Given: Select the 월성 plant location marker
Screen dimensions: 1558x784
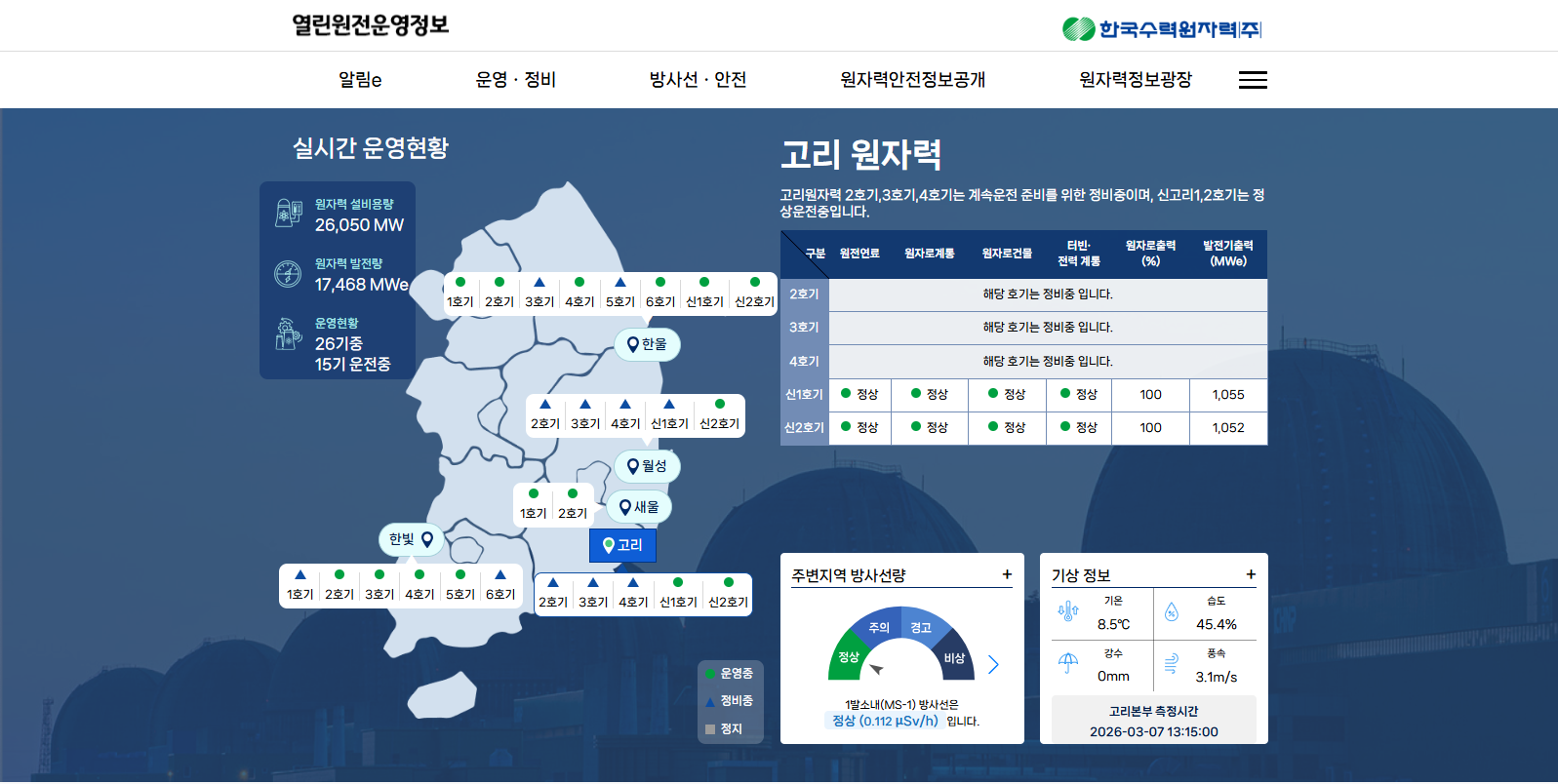Looking at the screenshot, I should pos(647,466).
